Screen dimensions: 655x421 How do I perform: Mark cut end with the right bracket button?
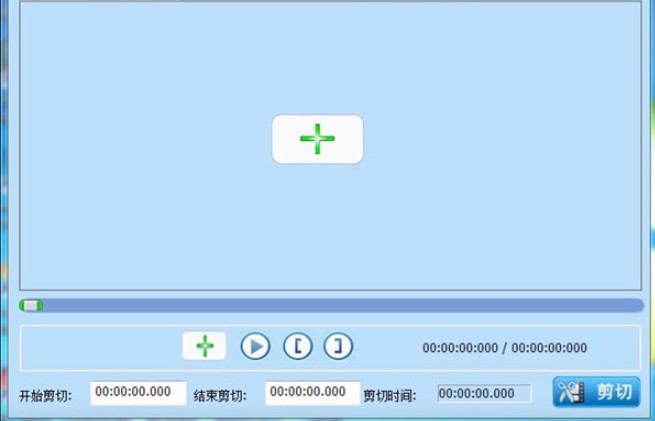tap(338, 346)
